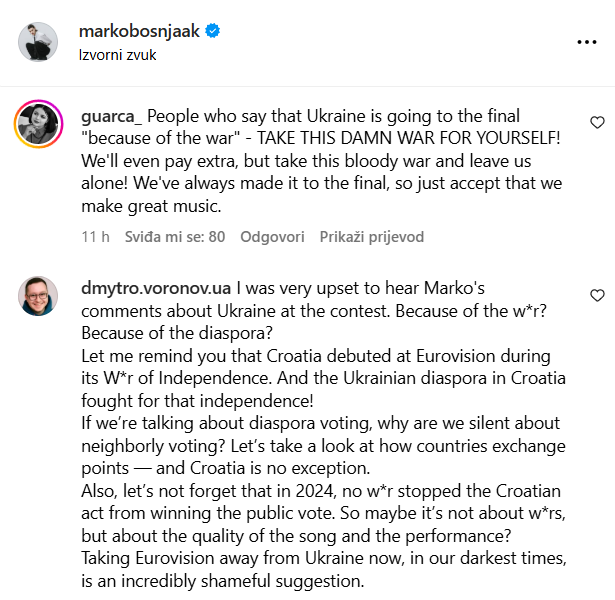This screenshot has width=615, height=600.
Task: Open the markobosnjaak username link
Action: (x=139, y=31)
